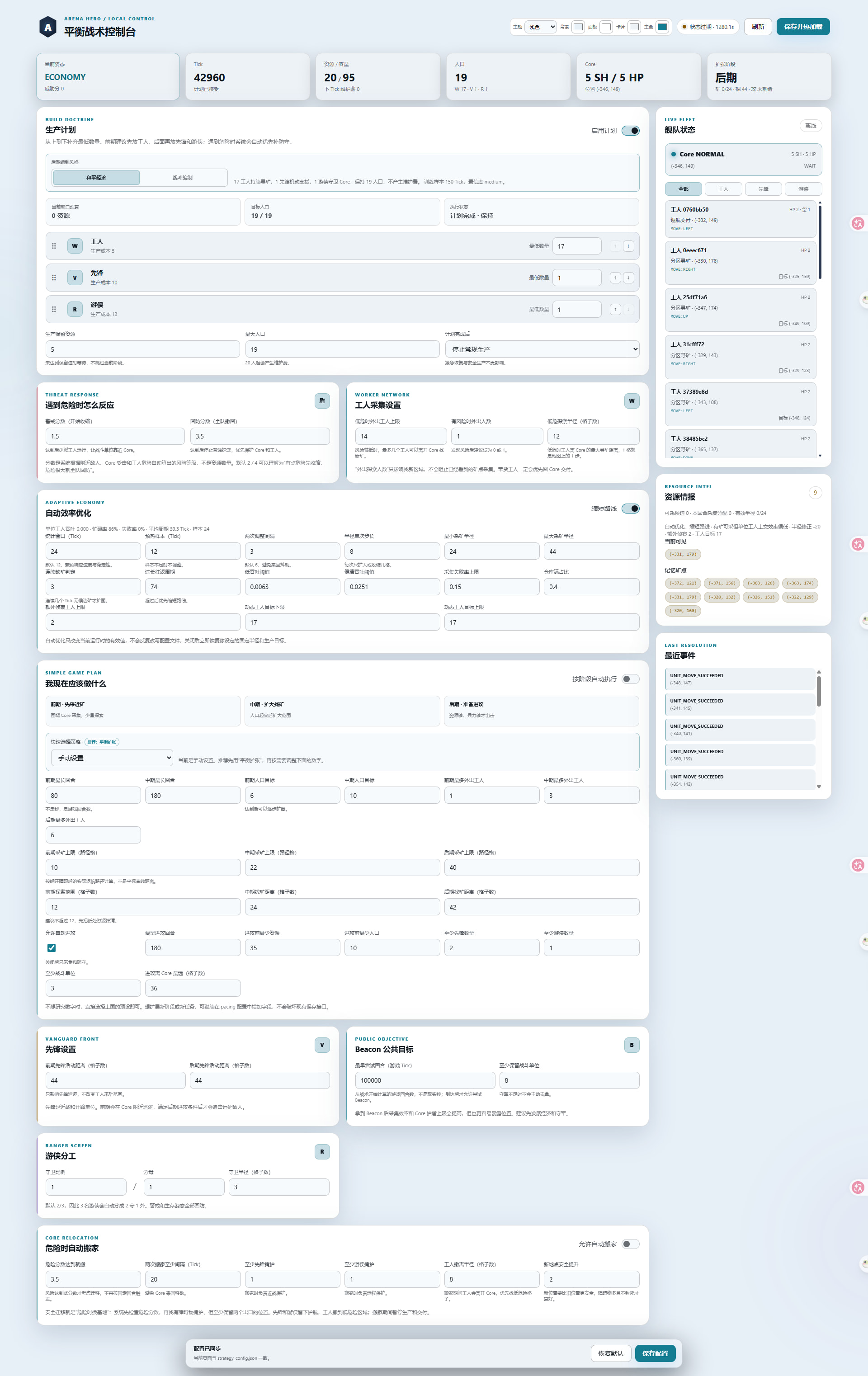Grab the drag handle on the 工人 production row
The image size is (868, 1376).
tap(54, 246)
